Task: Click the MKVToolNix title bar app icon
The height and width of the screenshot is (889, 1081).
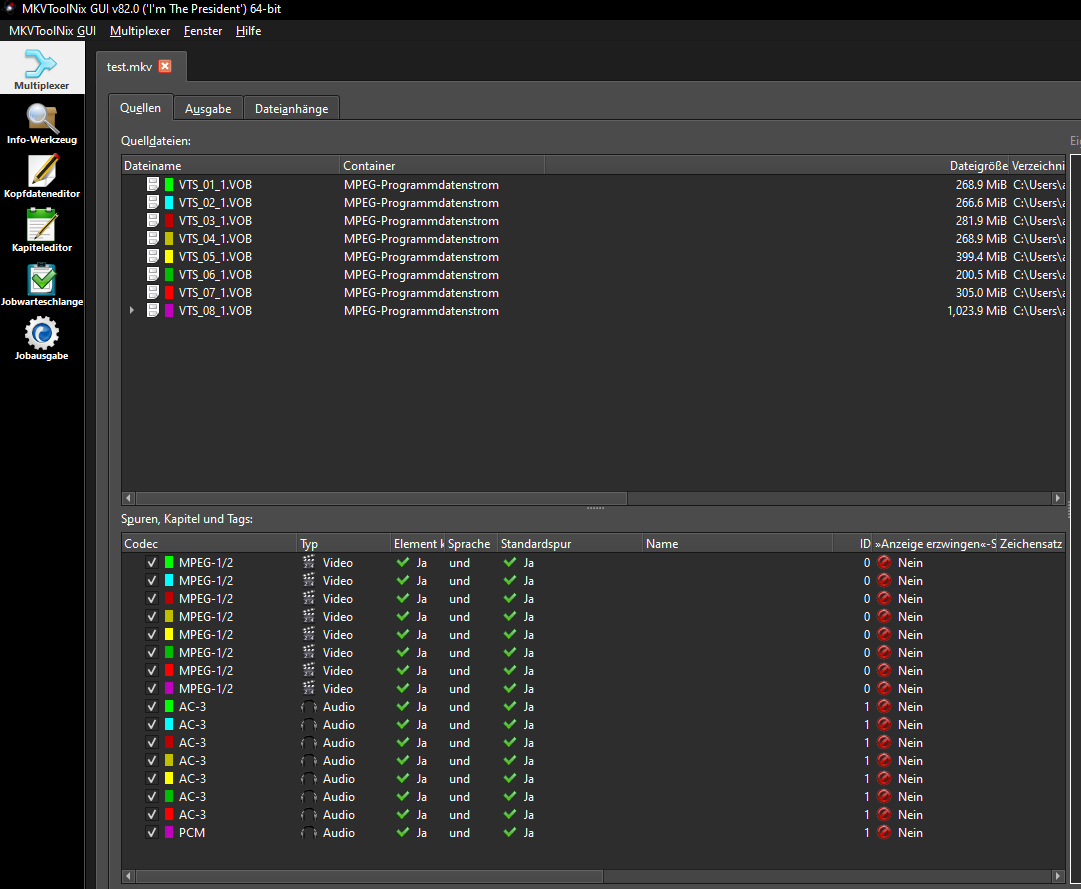Action: click(10, 9)
